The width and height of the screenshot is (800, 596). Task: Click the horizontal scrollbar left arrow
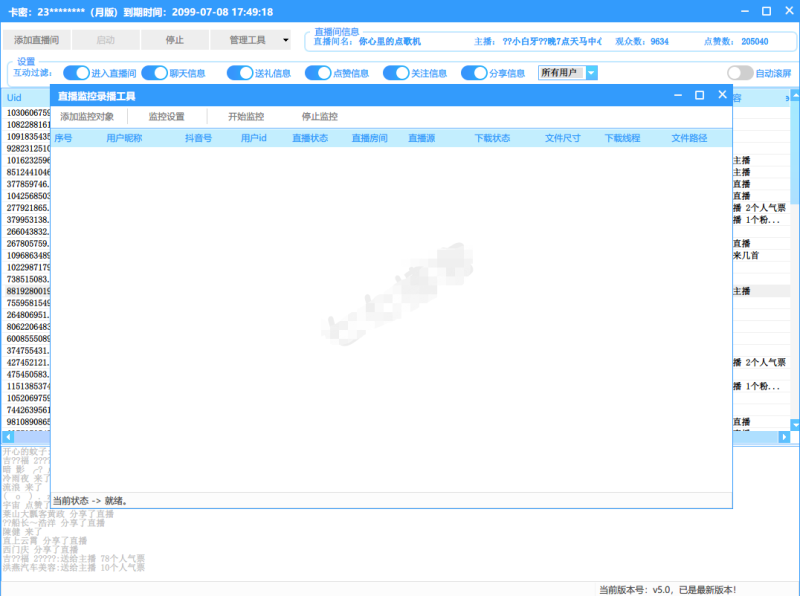pos(8,437)
